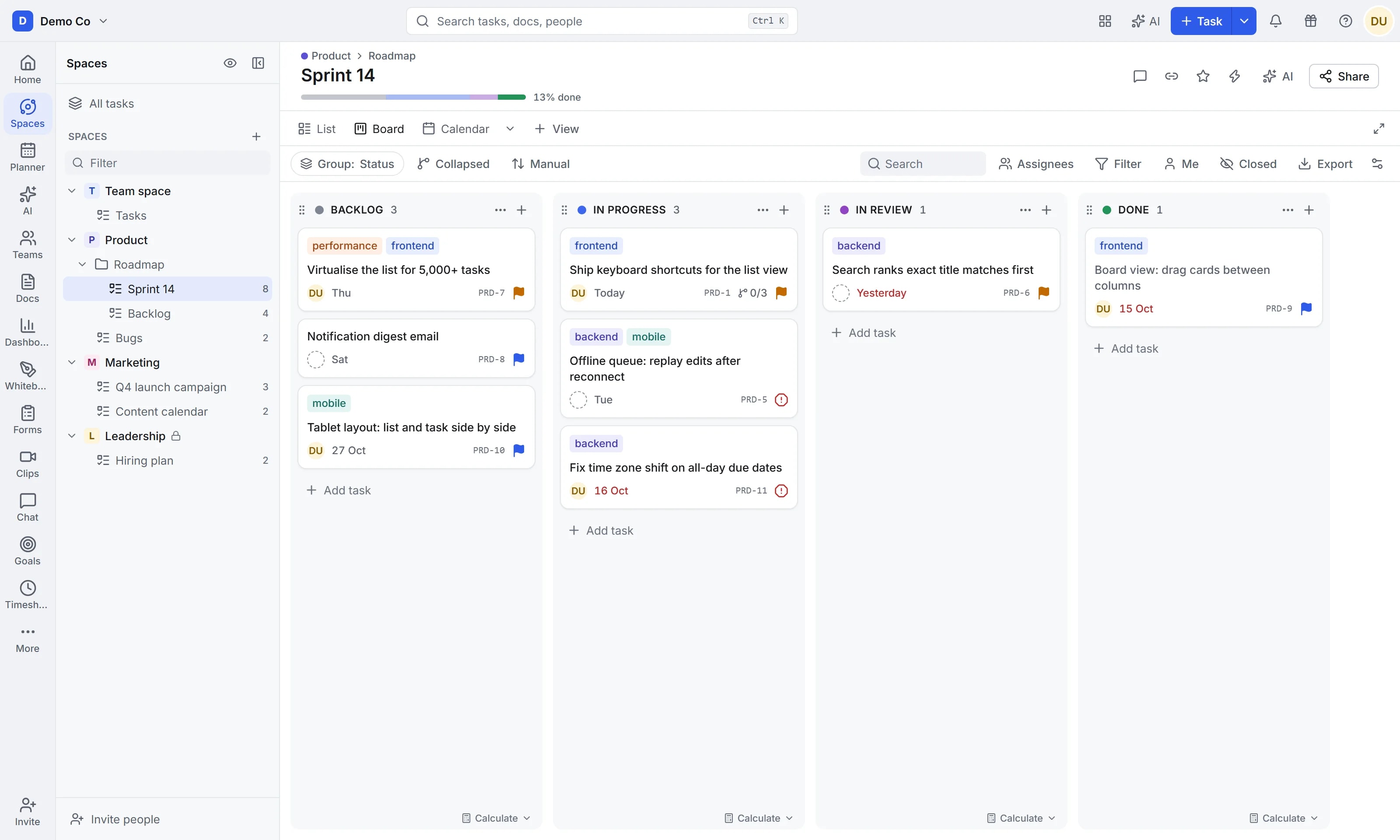1400x840 pixels.
Task: Open the Dashboards sidebar icon
Action: click(27, 332)
